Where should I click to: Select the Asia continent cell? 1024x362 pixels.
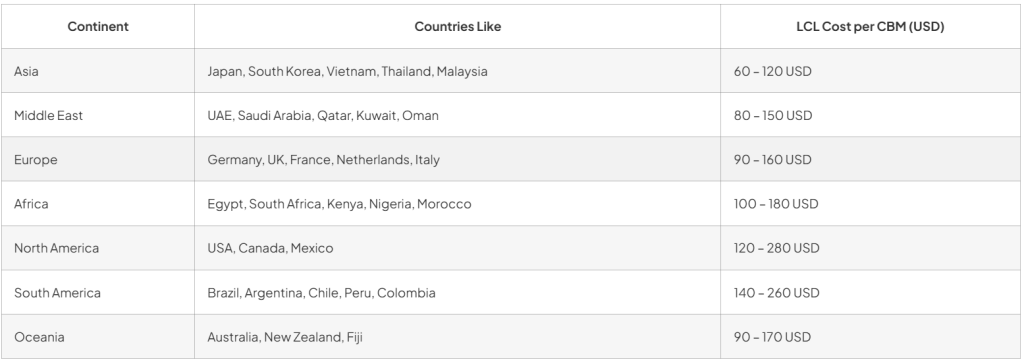pyautogui.click(x=98, y=71)
